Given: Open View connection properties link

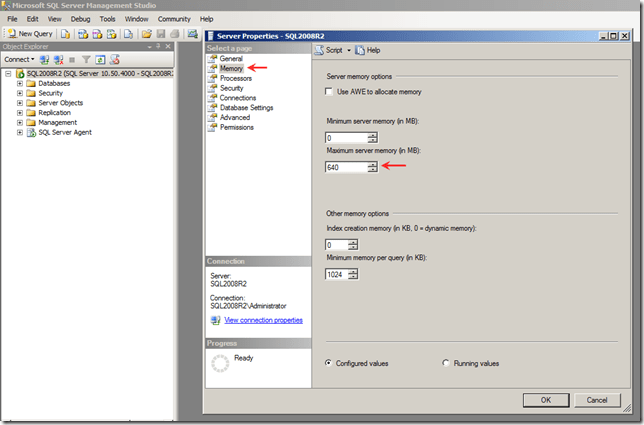Looking at the screenshot, I should tap(263, 320).
